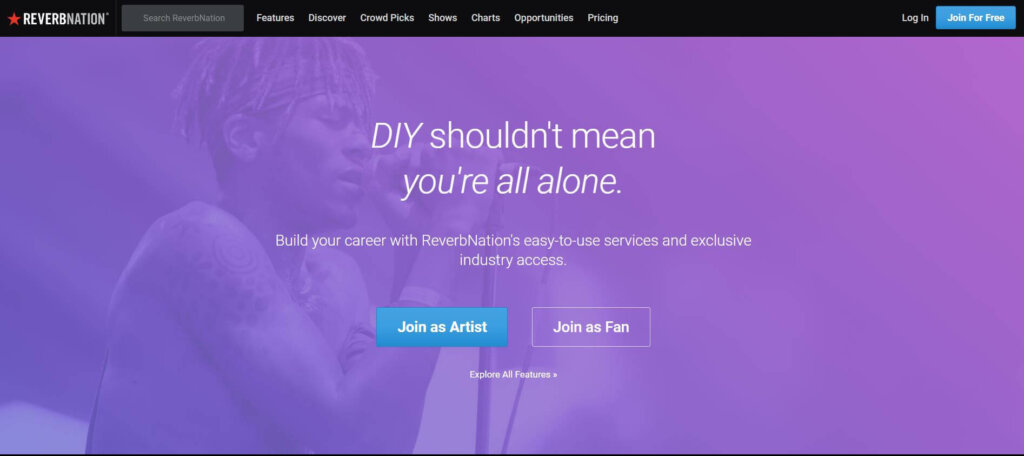This screenshot has height=456, width=1024.
Task: Click the 'DIY shouldn't mean' headline text
Action: [513, 137]
